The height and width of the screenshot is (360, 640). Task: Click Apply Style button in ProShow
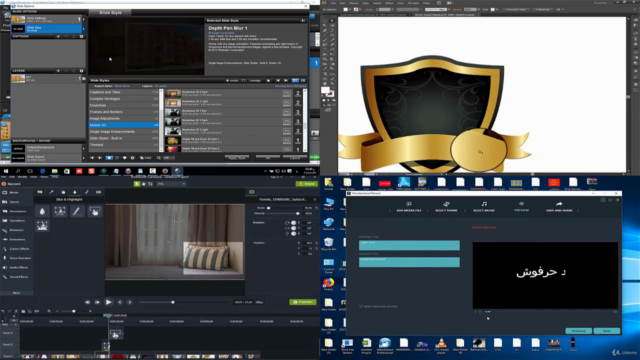pos(237,158)
